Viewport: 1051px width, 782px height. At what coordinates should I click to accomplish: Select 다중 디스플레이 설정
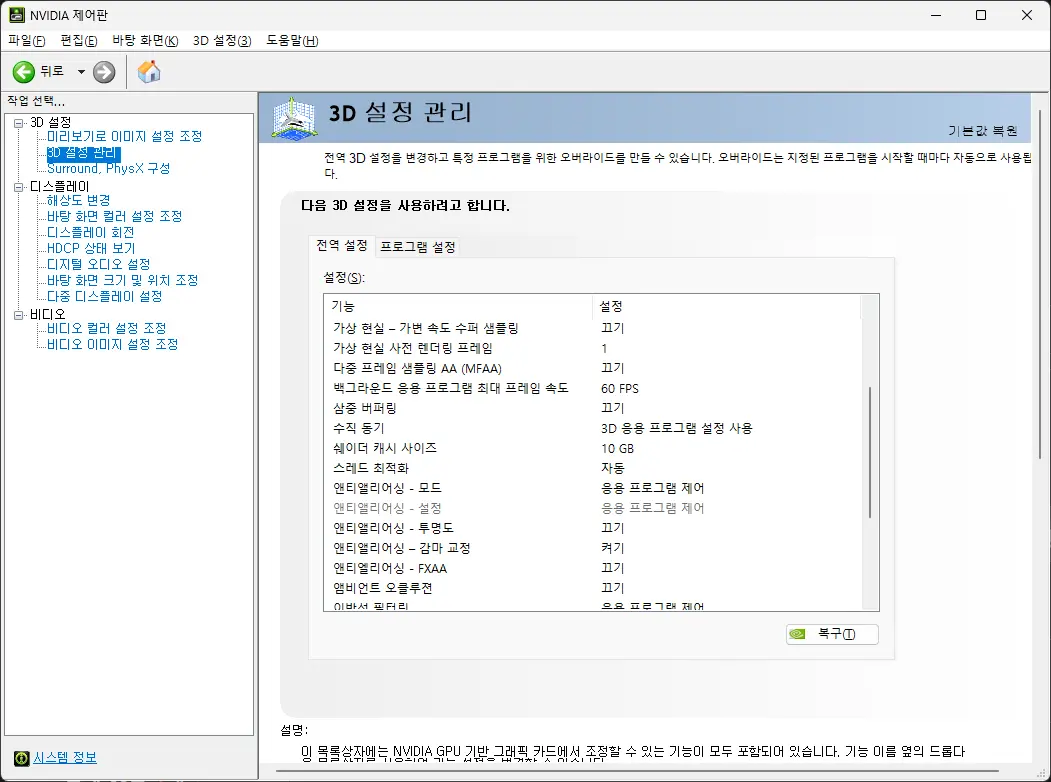[105, 297]
